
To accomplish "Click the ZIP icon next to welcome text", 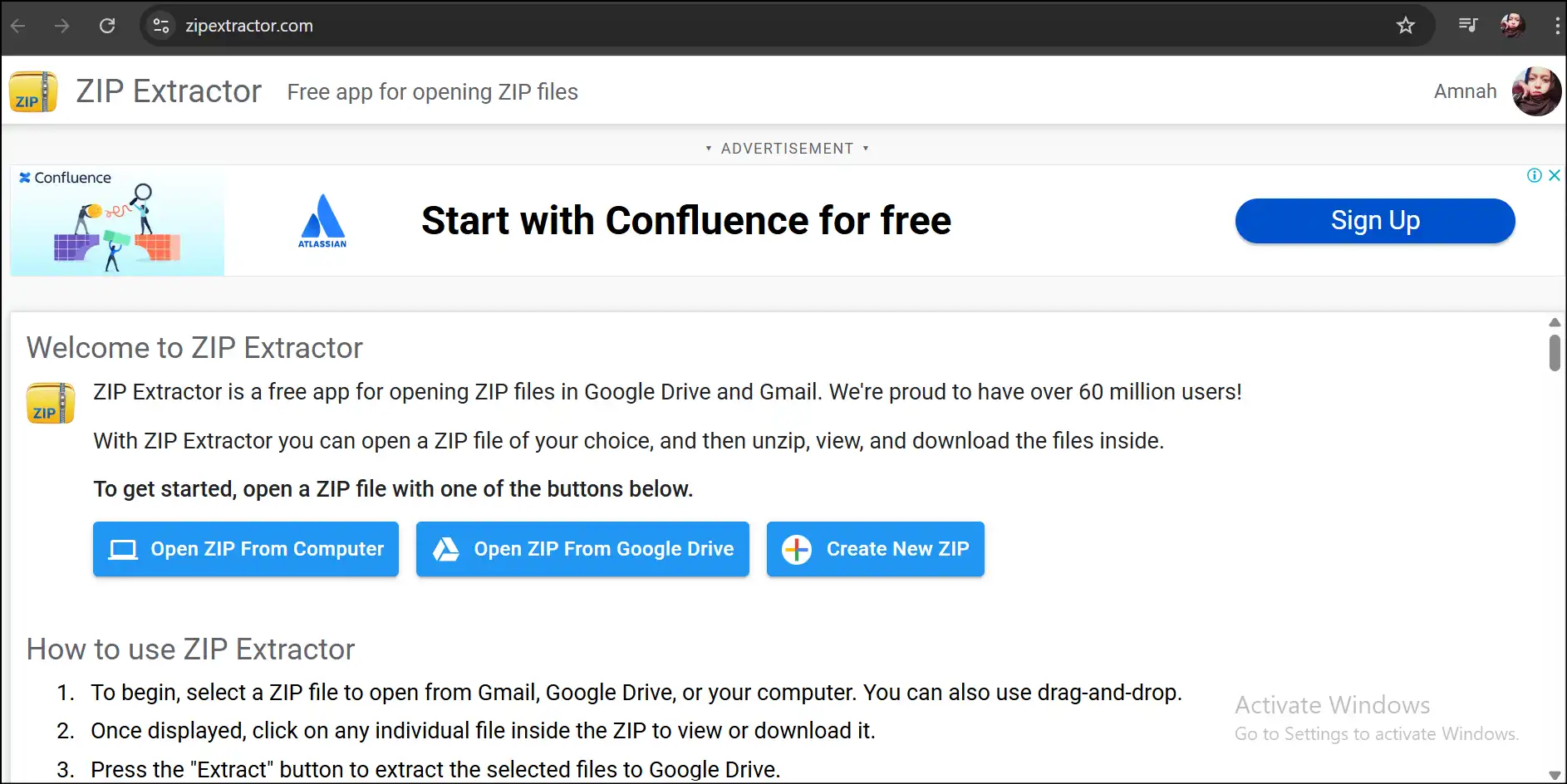I will click(x=51, y=404).
